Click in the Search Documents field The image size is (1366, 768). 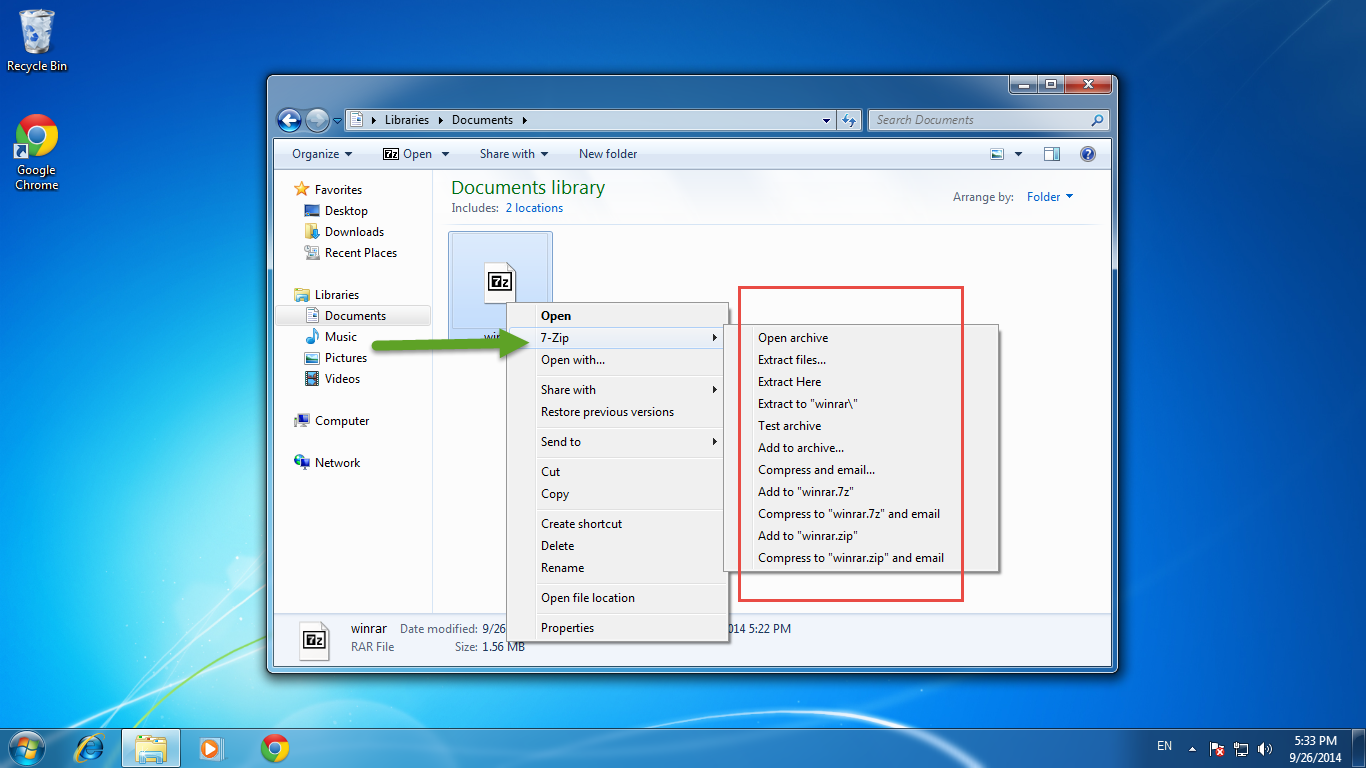pyautogui.click(x=978, y=120)
